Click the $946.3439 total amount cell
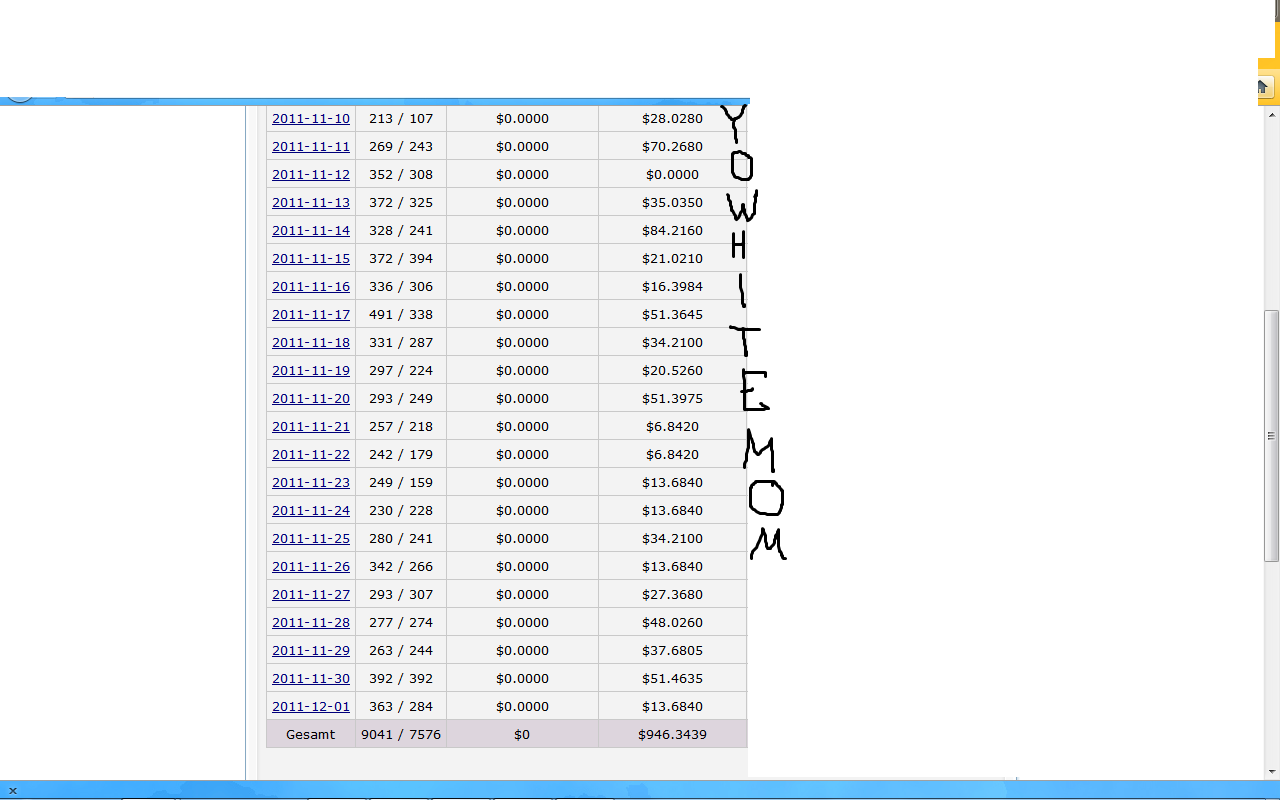The image size is (1280, 800). click(x=672, y=734)
